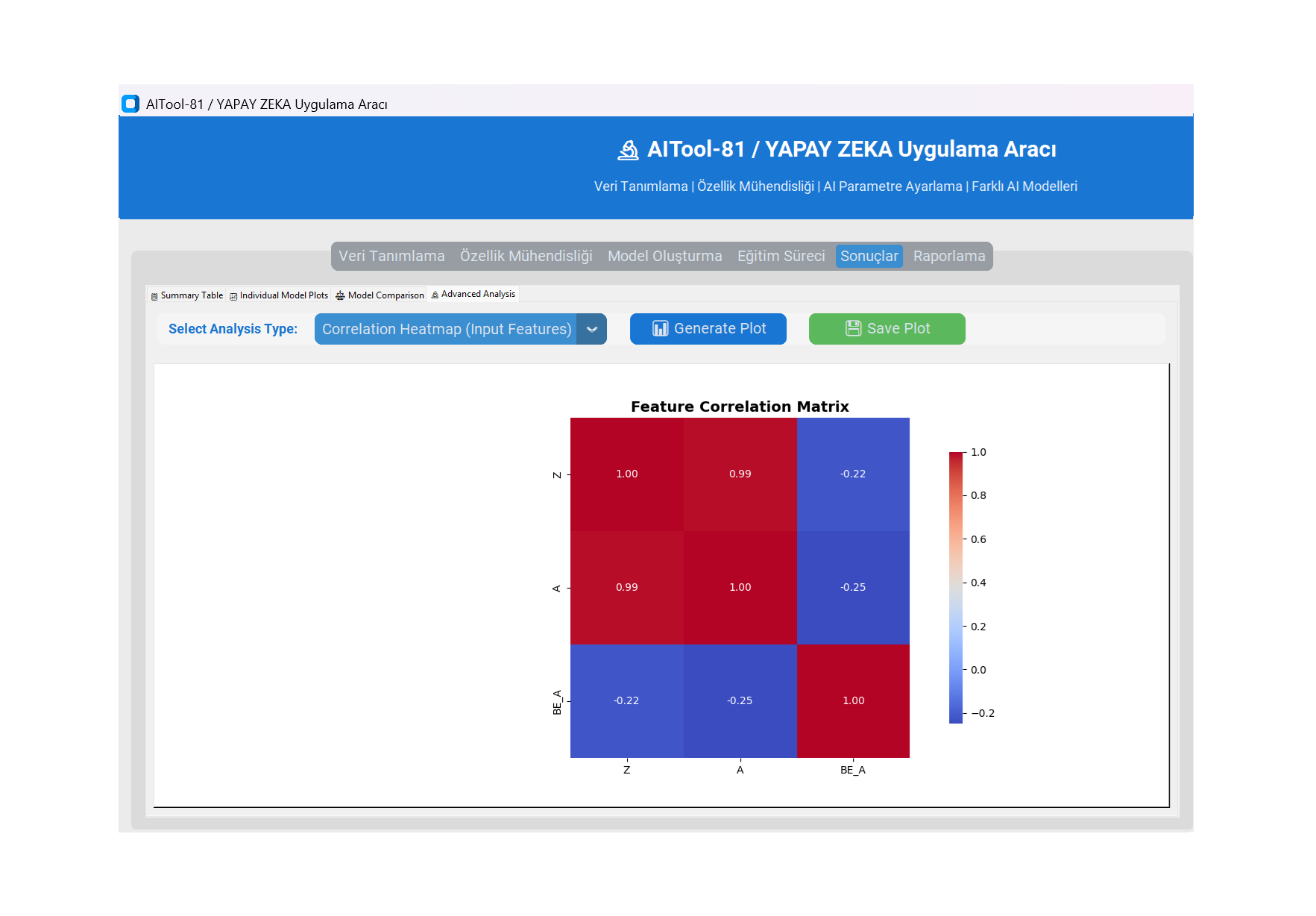1316x916 pixels.
Task: Click the Z row, BE_A column cell (-0.22)
Action: click(853, 474)
